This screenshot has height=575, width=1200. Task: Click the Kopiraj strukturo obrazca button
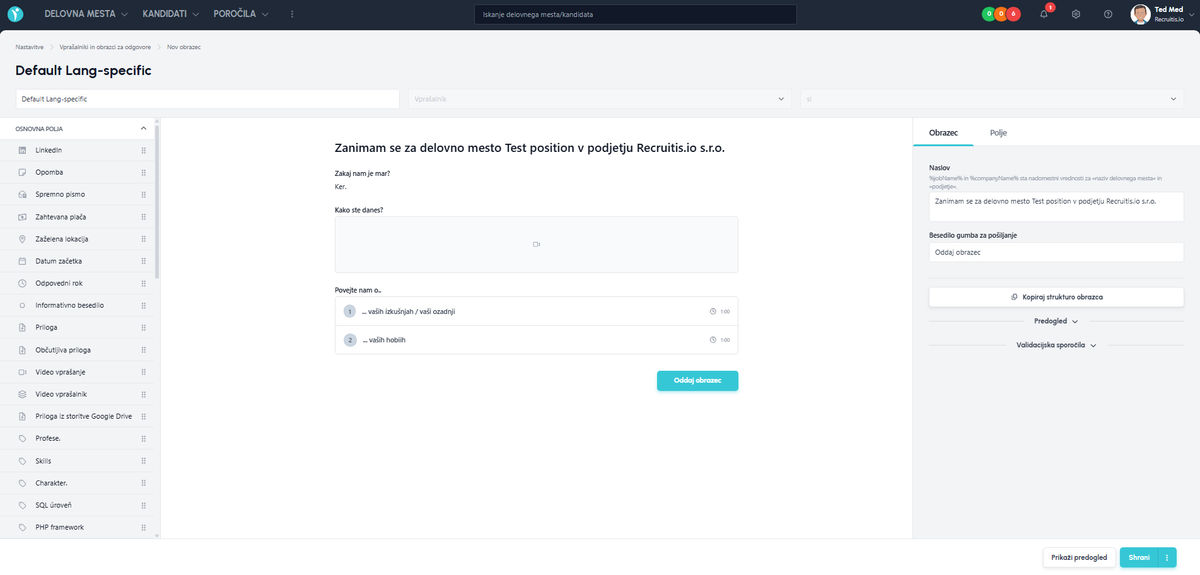tap(1056, 297)
